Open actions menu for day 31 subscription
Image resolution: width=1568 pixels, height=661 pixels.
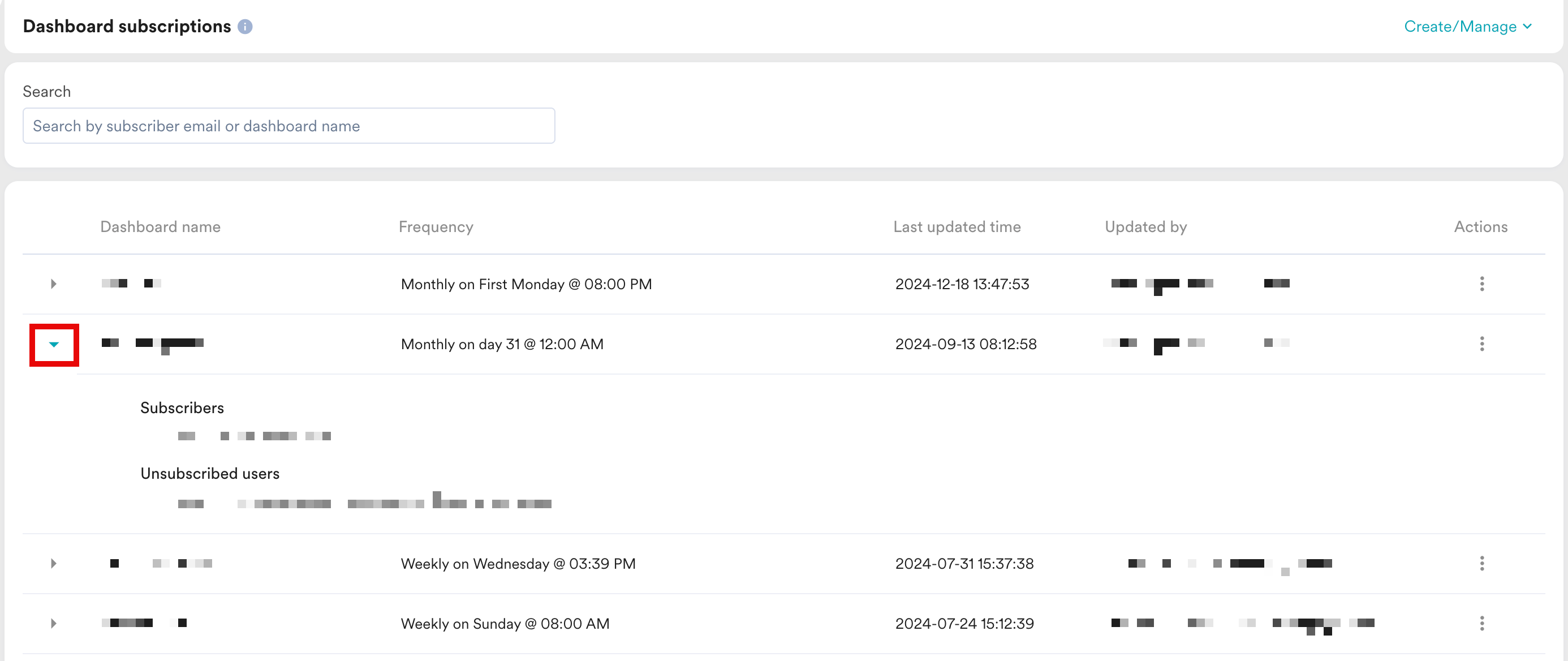[x=1481, y=344]
